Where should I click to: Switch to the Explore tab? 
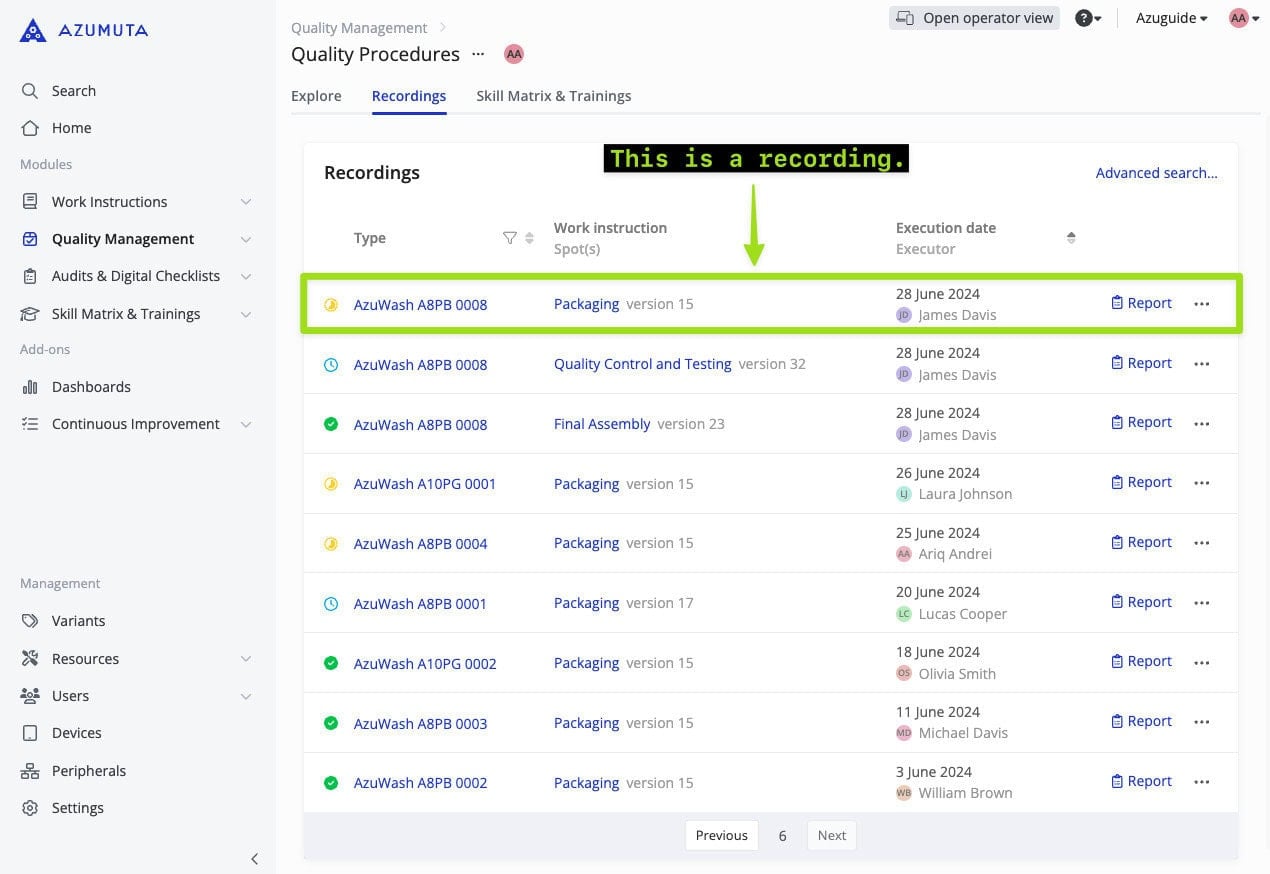[x=316, y=96]
